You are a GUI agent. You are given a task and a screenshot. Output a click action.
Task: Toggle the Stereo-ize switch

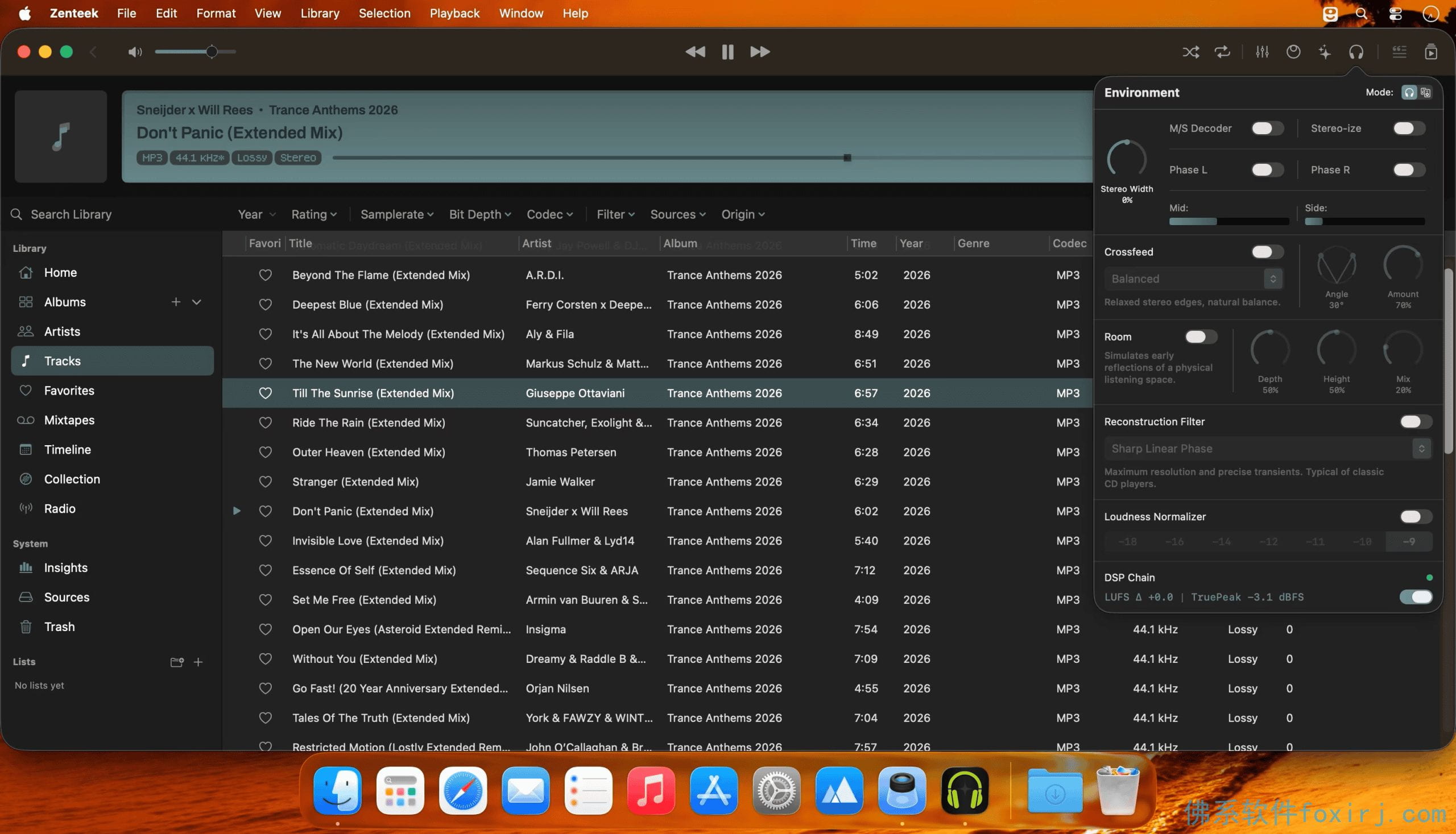(x=1409, y=128)
